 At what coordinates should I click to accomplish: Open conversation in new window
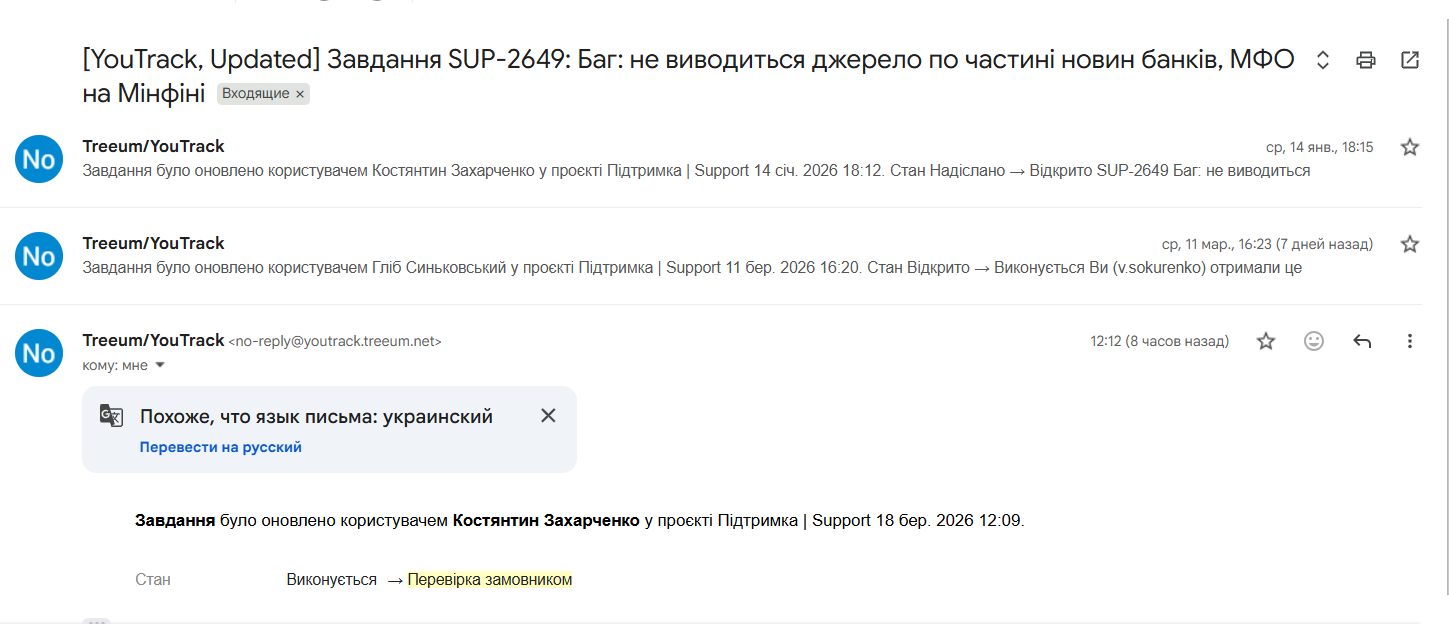click(x=1410, y=60)
